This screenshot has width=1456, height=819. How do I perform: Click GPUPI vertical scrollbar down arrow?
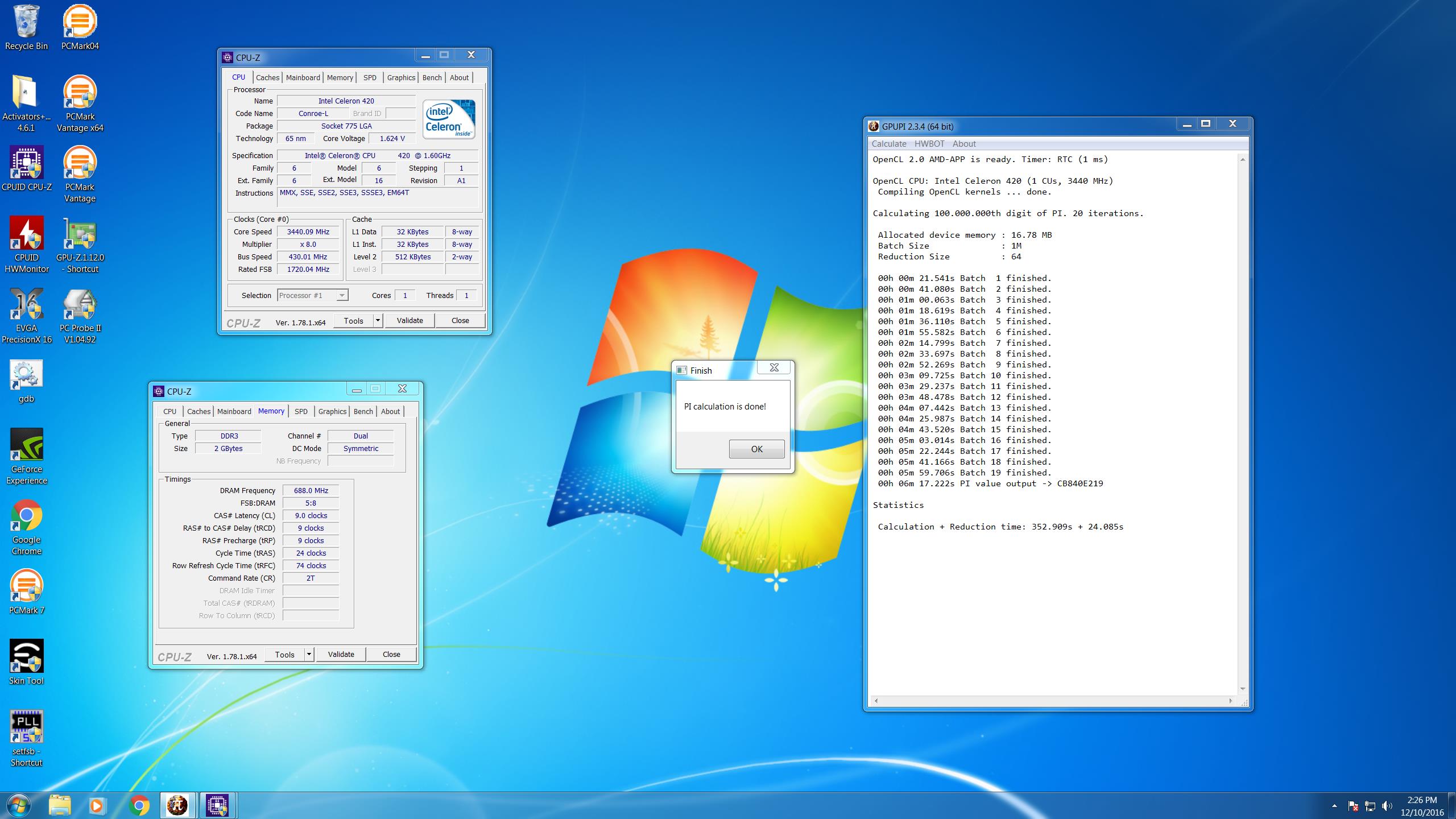point(1243,689)
